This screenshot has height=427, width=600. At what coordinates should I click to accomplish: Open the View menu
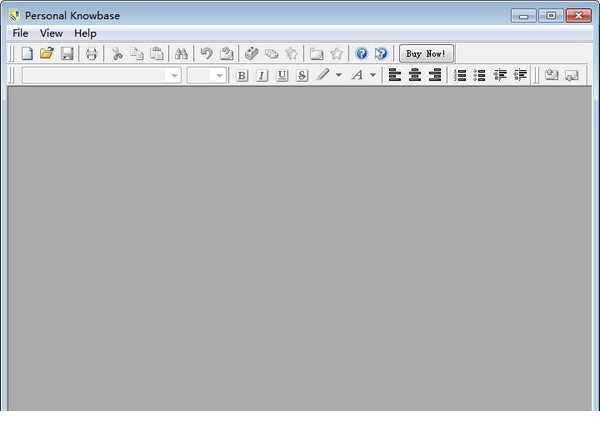pyautogui.click(x=51, y=33)
